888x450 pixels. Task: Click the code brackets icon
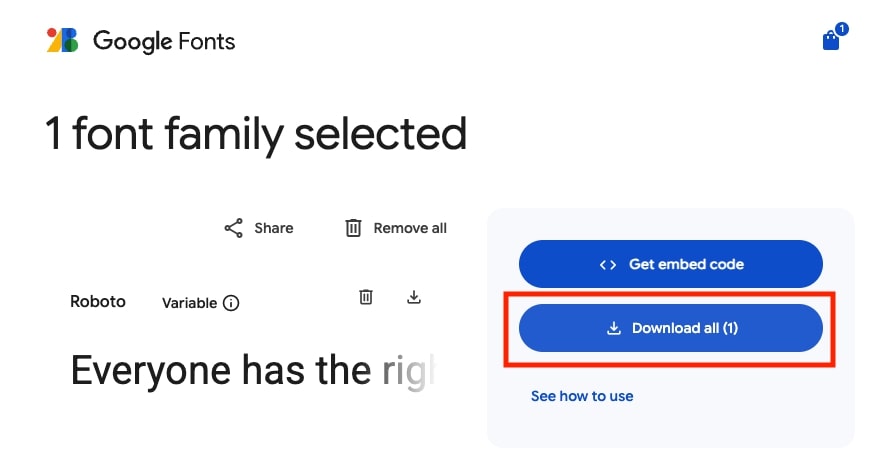[x=607, y=265]
